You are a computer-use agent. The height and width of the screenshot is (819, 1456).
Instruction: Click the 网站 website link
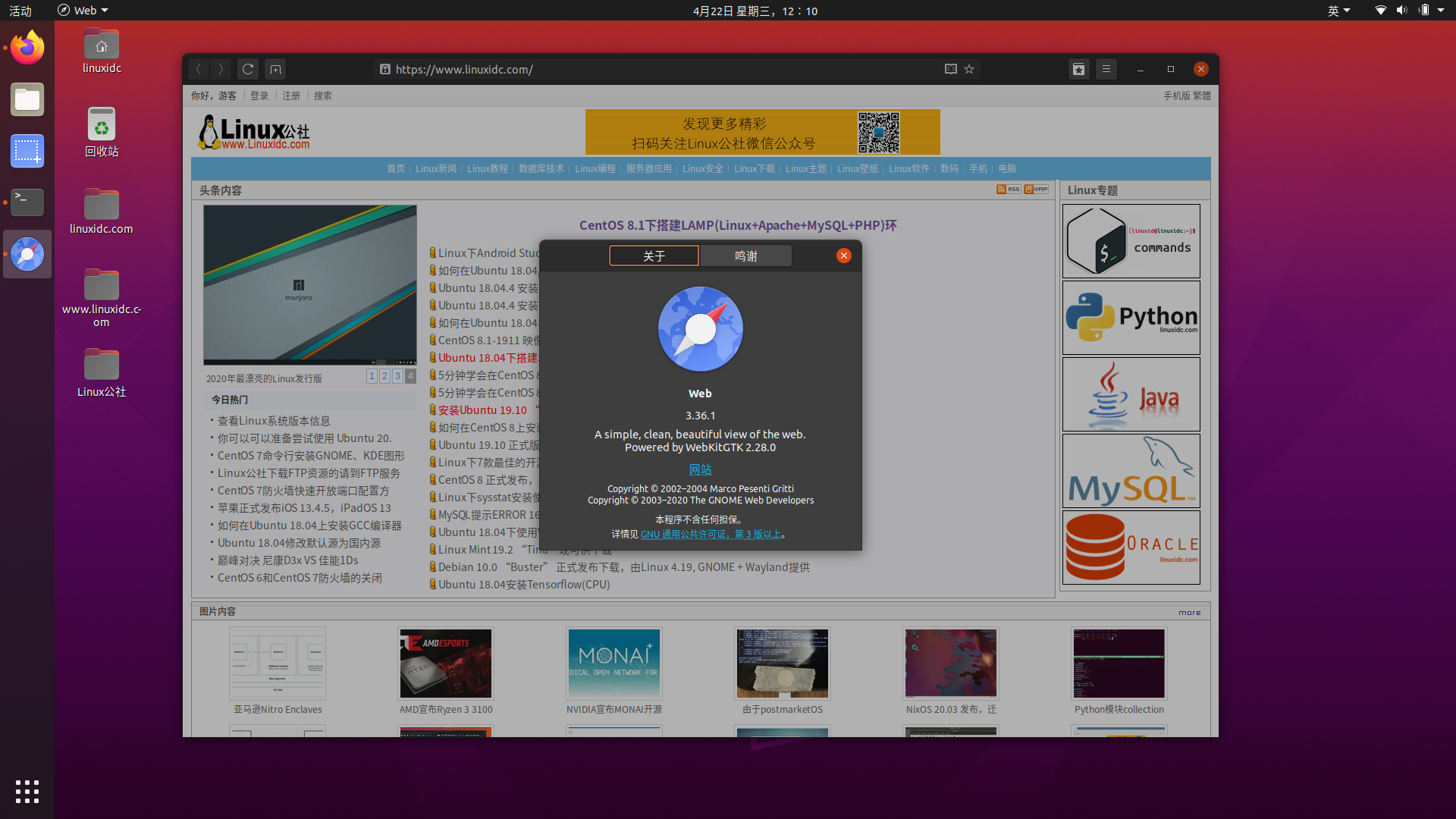(700, 469)
